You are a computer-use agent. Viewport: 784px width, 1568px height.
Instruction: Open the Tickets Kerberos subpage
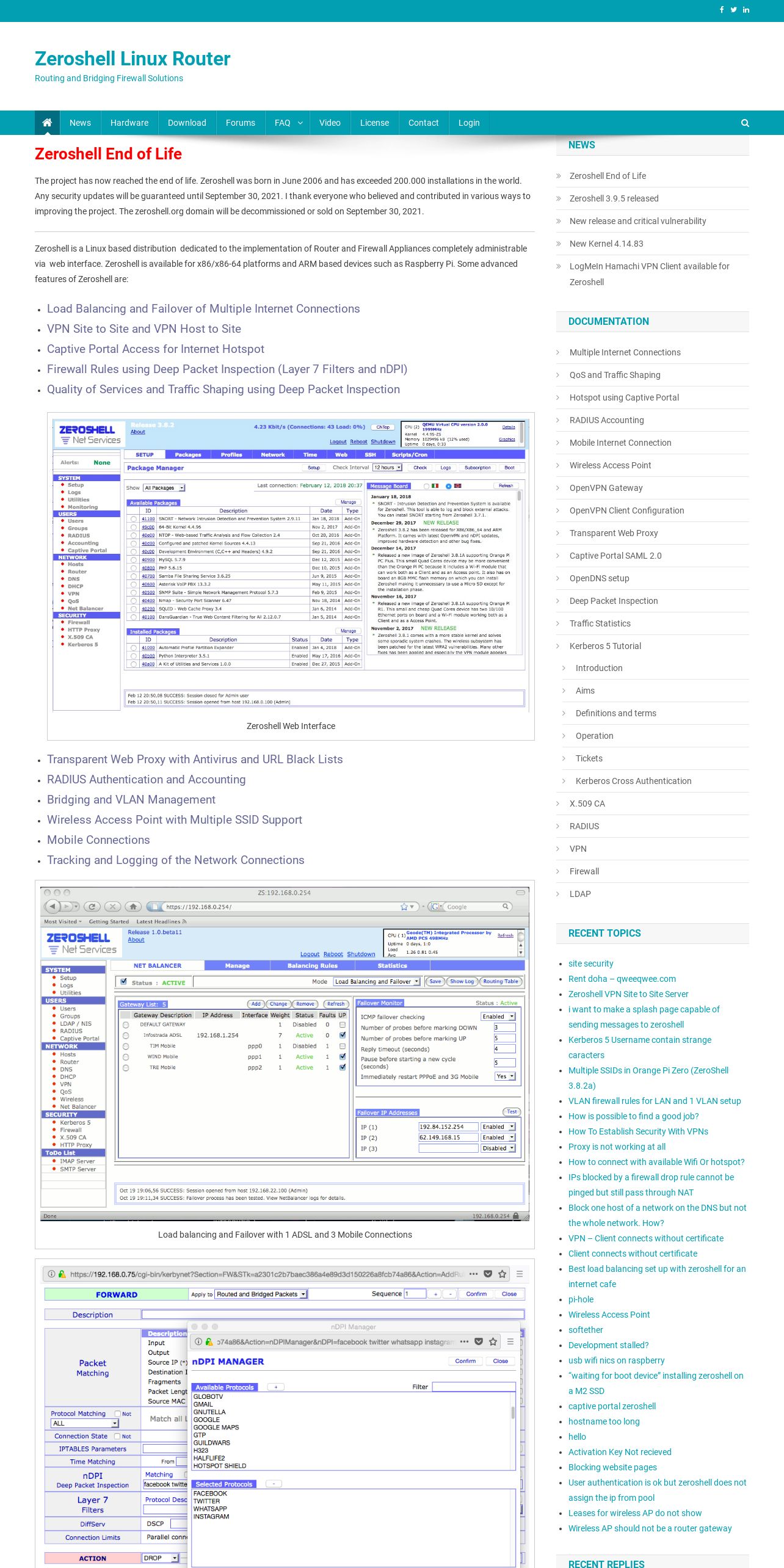click(589, 758)
